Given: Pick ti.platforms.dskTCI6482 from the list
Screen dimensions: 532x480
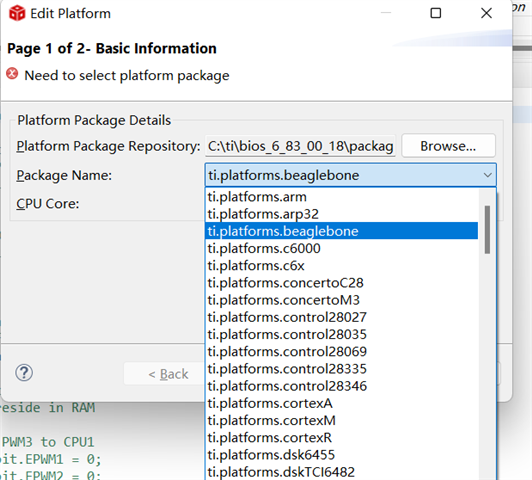Looking at the screenshot, I should tap(342, 472).
